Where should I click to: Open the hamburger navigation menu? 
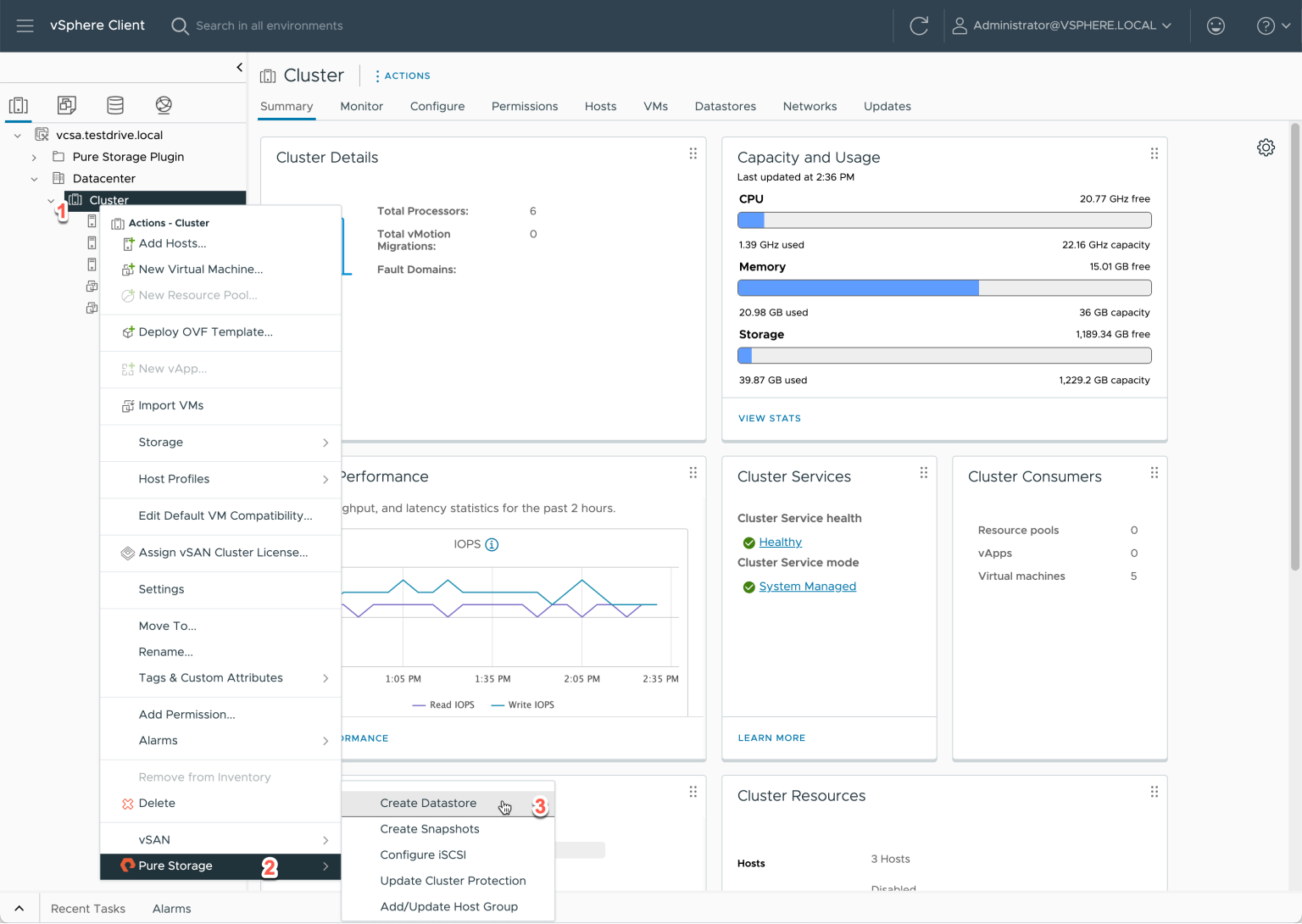(25, 25)
